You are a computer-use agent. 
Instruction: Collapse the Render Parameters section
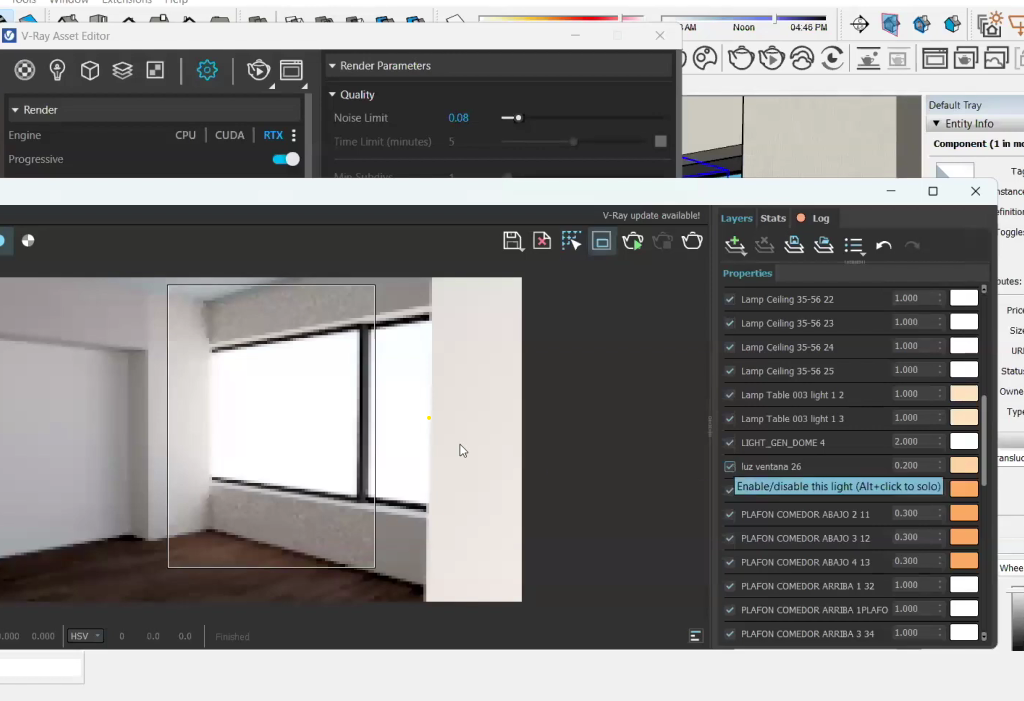coord(332,65)
